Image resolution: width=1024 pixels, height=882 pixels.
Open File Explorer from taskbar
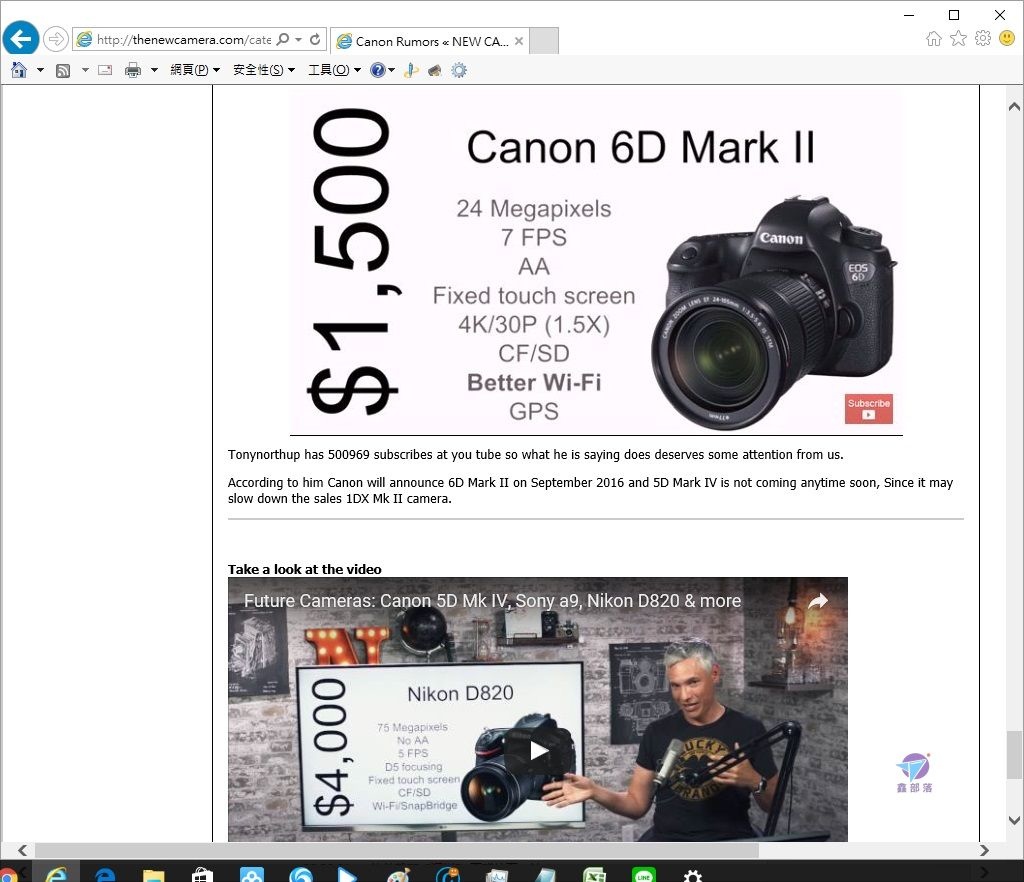pos(153,874)
